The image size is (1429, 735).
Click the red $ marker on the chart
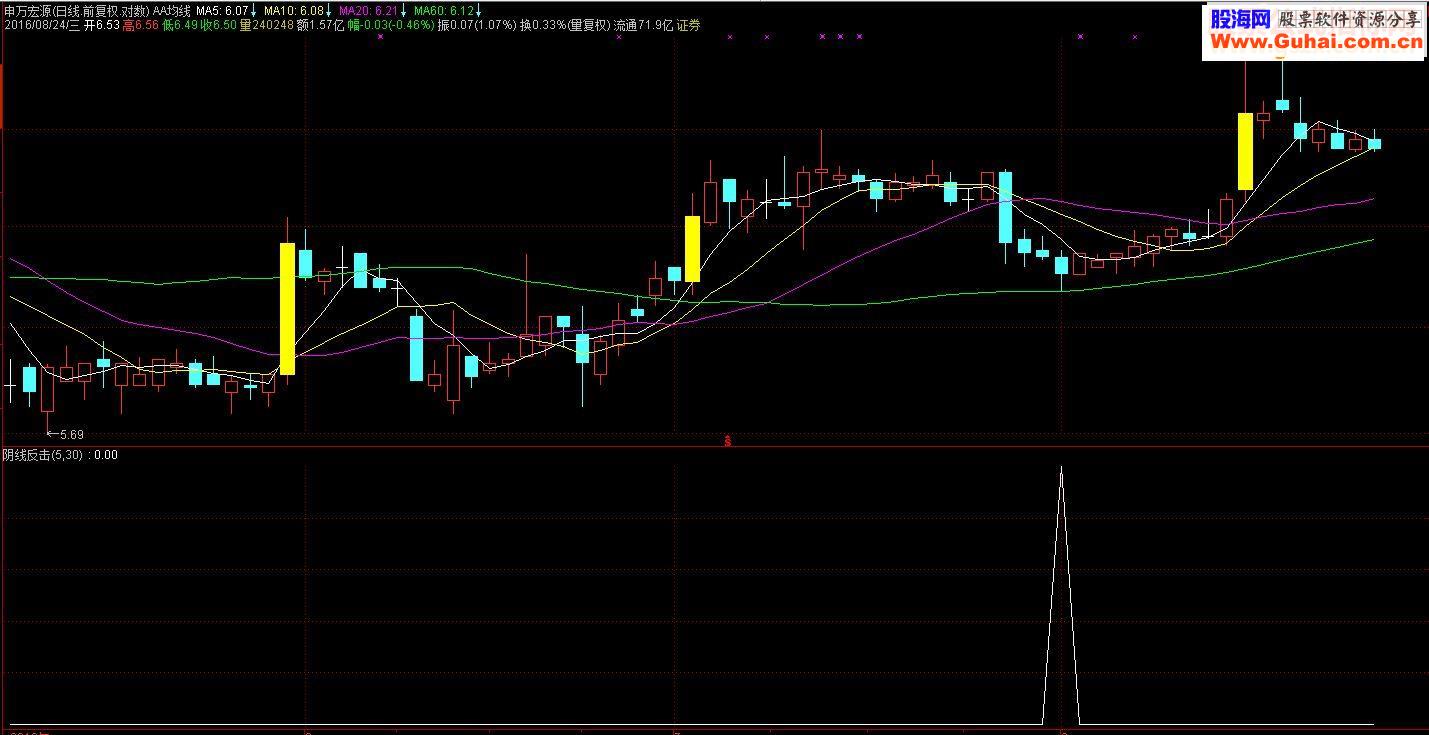[x=727, y=440]
